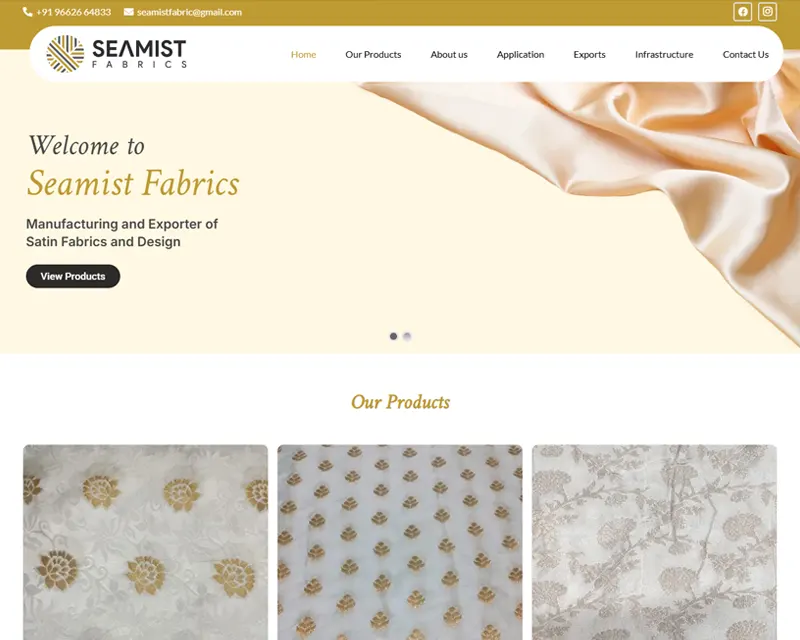Click the View Products button
Image resolution: width=800 pixels, height=640 pixels.
click(x=73, y=276)
